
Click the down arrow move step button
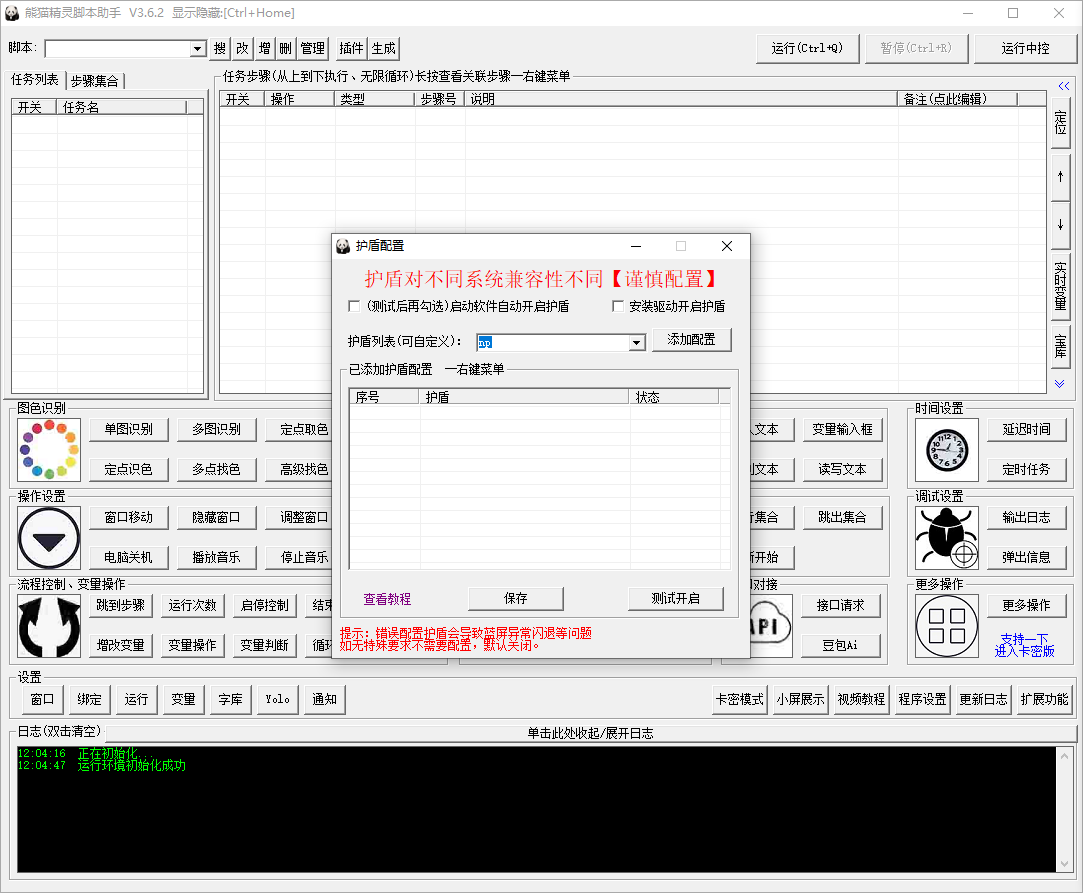click(1060, 225)
